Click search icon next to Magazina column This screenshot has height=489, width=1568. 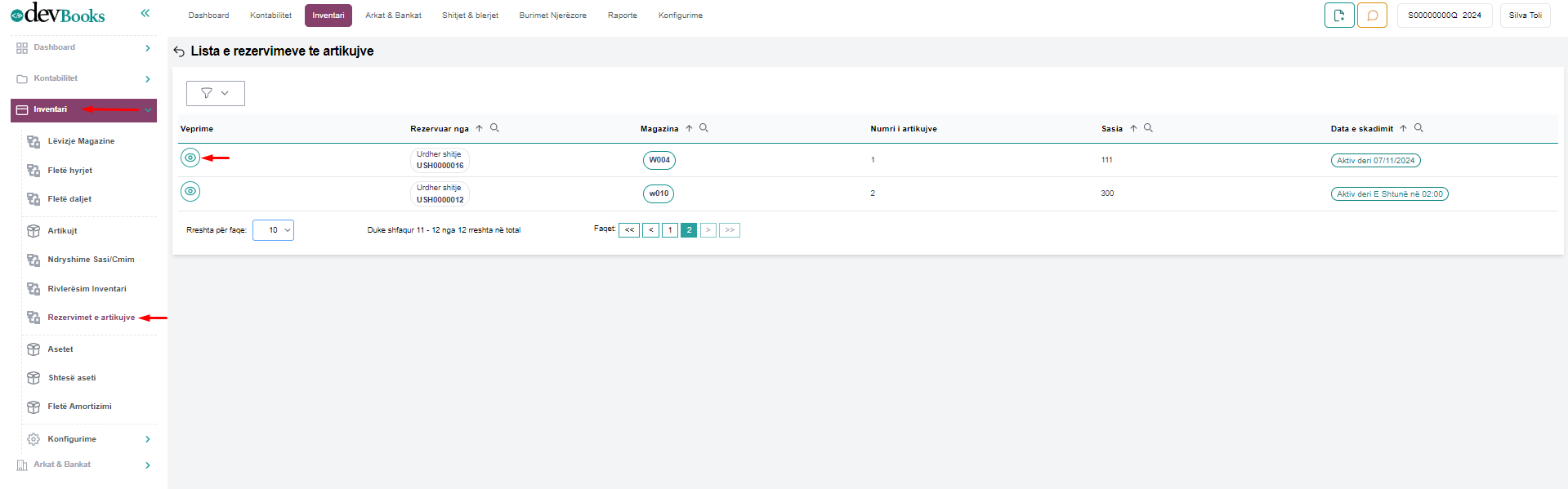point(704,128)
